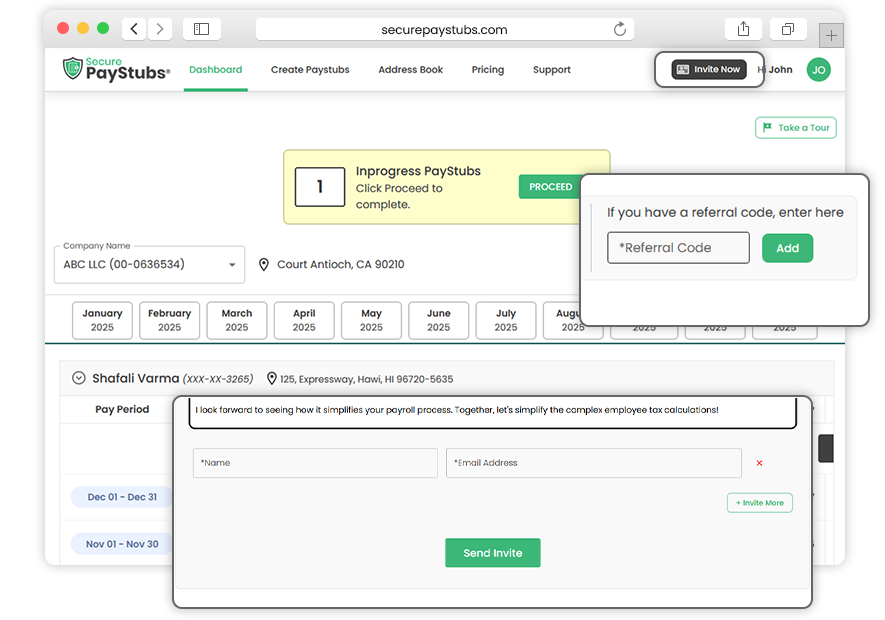
Task: Show all tabs overview icon
Action: pyautogui.click(x=788, y=29)
